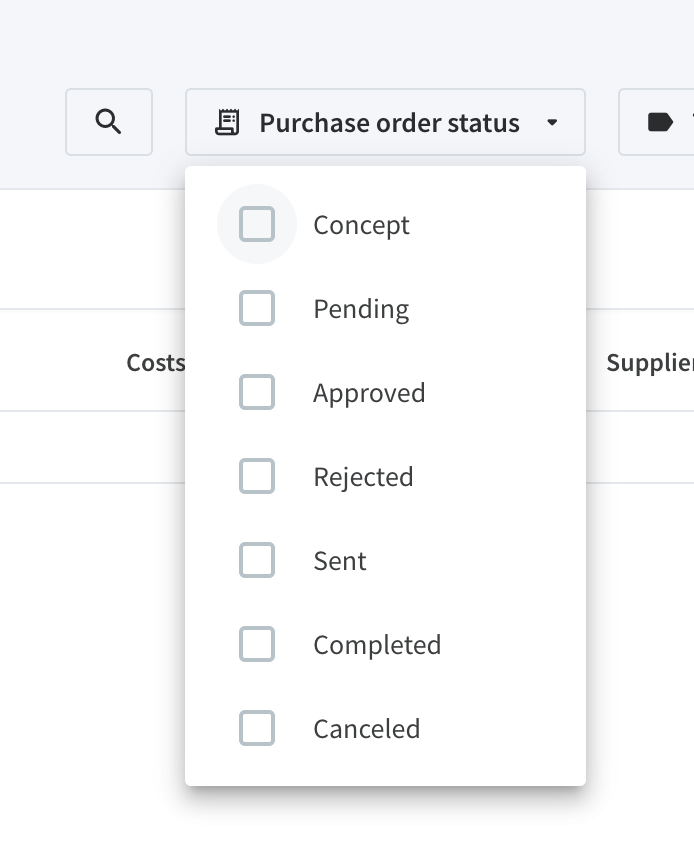Click the "Sent" option text
Viewport: 694px width, 860px height.
(340, 561)
